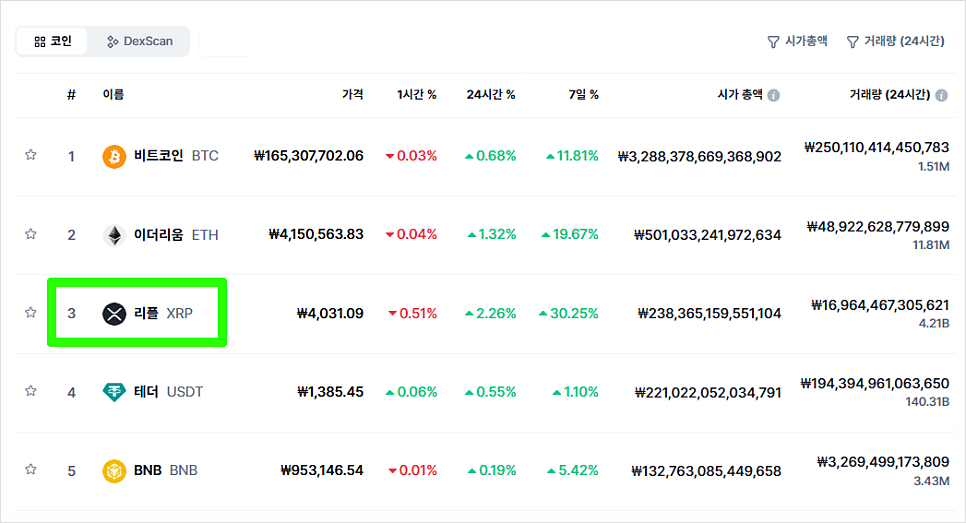Open the 거래량 (24시간) filter

pyautogui.click(x=896, y=41)
